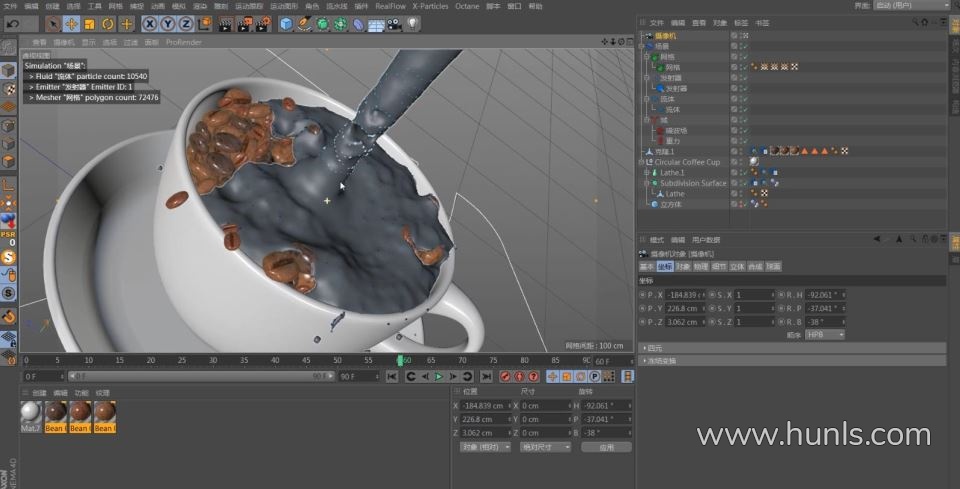The width and height of the screenshot is (960, 489).
Task: Click the Cube primitive icon
Action: [287, 23]
